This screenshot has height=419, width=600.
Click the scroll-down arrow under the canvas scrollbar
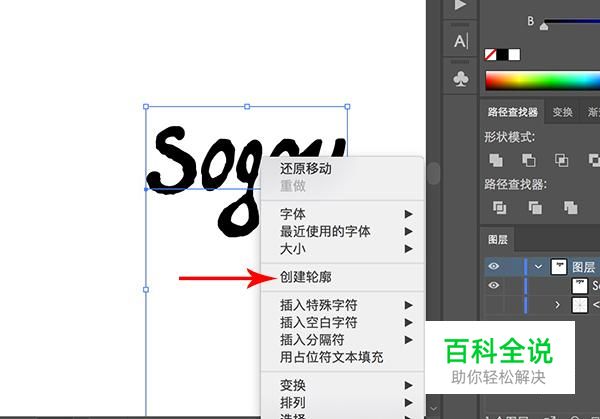pyautogui.click(x=433, y=409)
